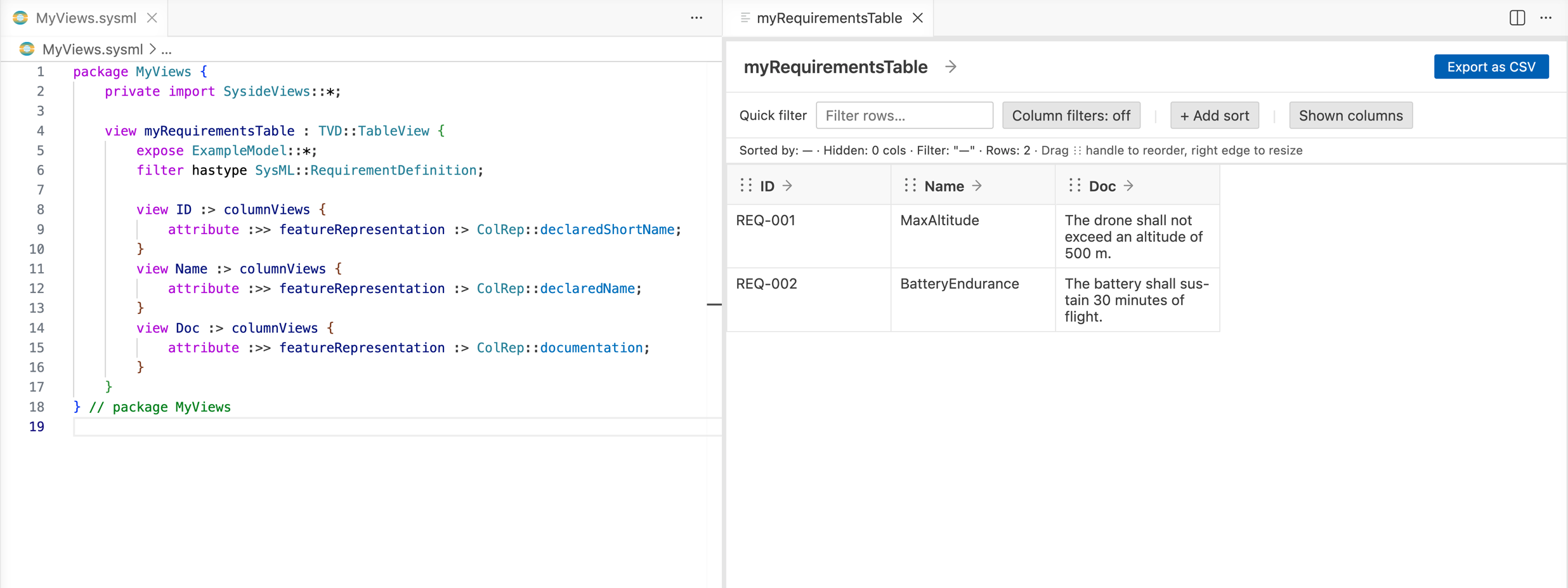The width and height of the screenshot is (1568, 588).
Task: Click the REQ-002 cell
Action: click(808, 299)
